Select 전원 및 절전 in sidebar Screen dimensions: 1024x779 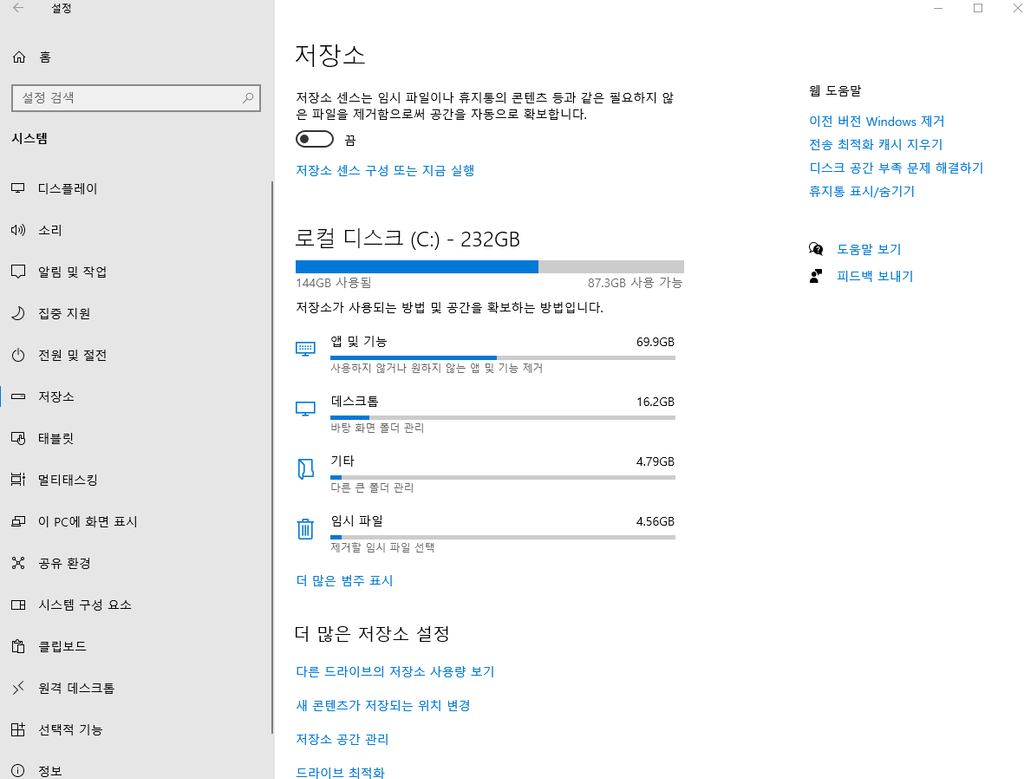pyautogui.click(x=136, y=355)
